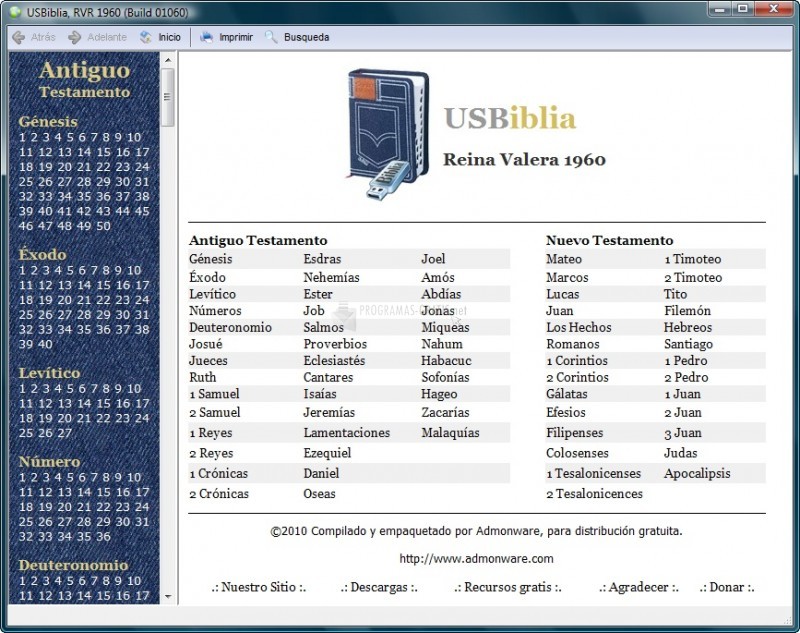Screen dimensions: 800x633
Task: Open the book of Oseas
Action: click(x=319, y=494)
